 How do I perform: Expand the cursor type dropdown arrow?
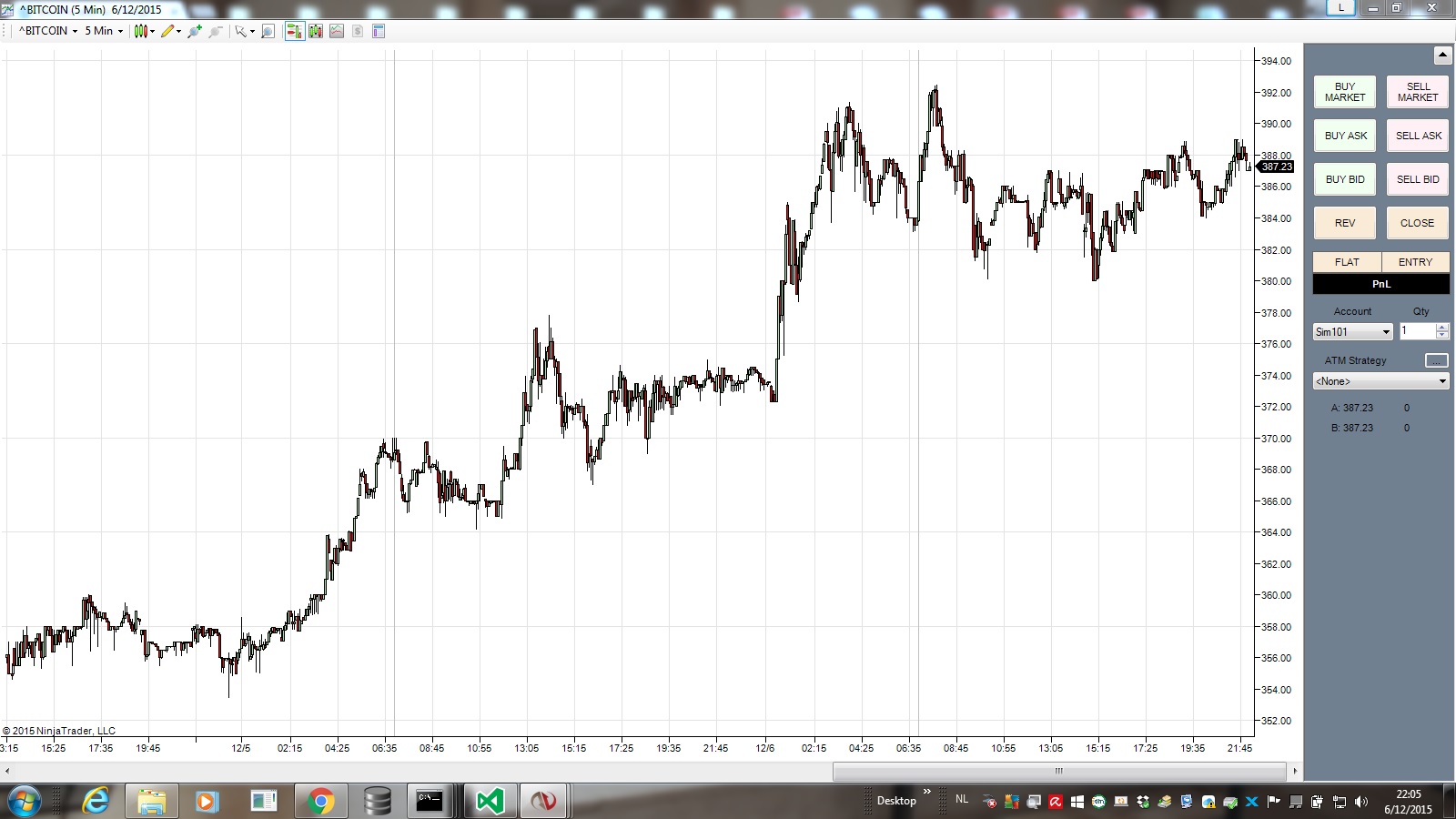pyautogui.click(x=252, y=31)
